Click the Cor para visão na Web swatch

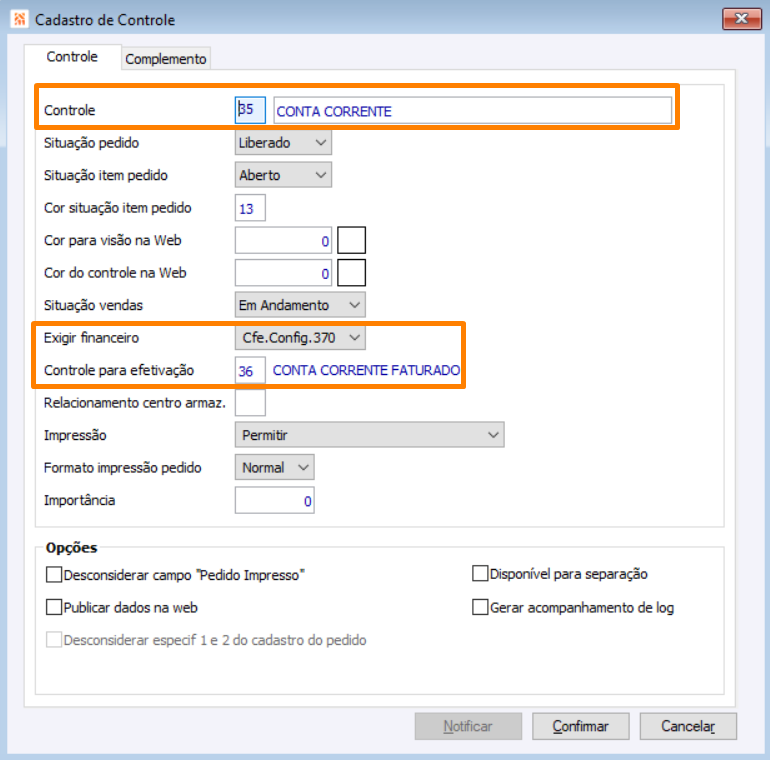click(x=352, y=241)
